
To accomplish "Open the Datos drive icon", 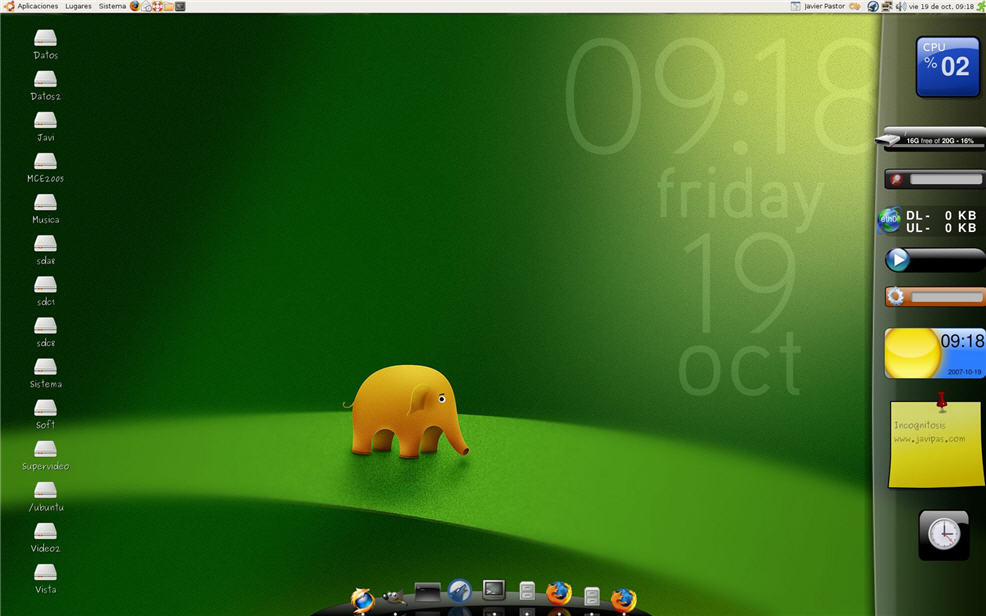I will point(45,38).
